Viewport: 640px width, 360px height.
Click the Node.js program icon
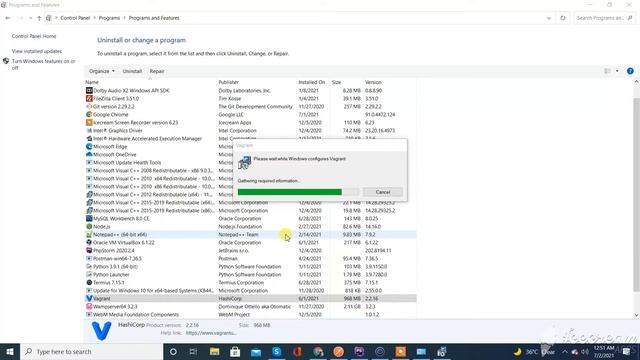tap(89, 227)
